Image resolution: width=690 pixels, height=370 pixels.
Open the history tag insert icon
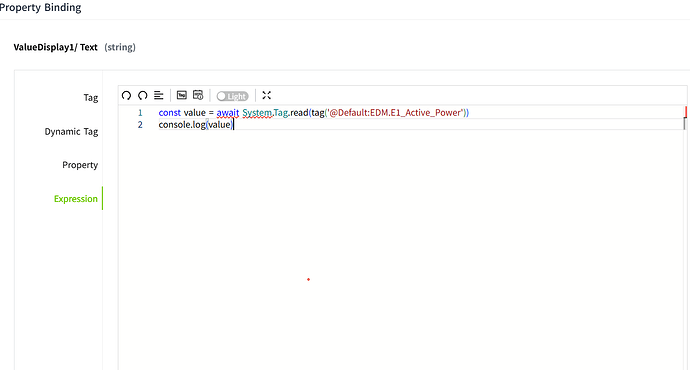tap(198, 95)
